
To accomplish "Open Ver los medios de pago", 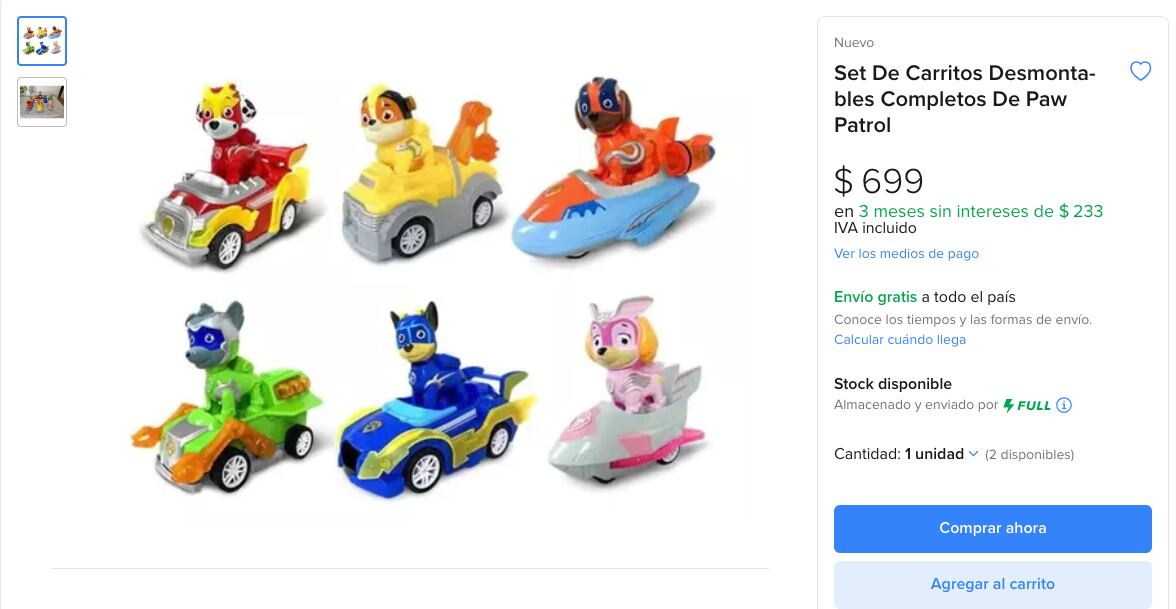I will click(x=906, y=253).
